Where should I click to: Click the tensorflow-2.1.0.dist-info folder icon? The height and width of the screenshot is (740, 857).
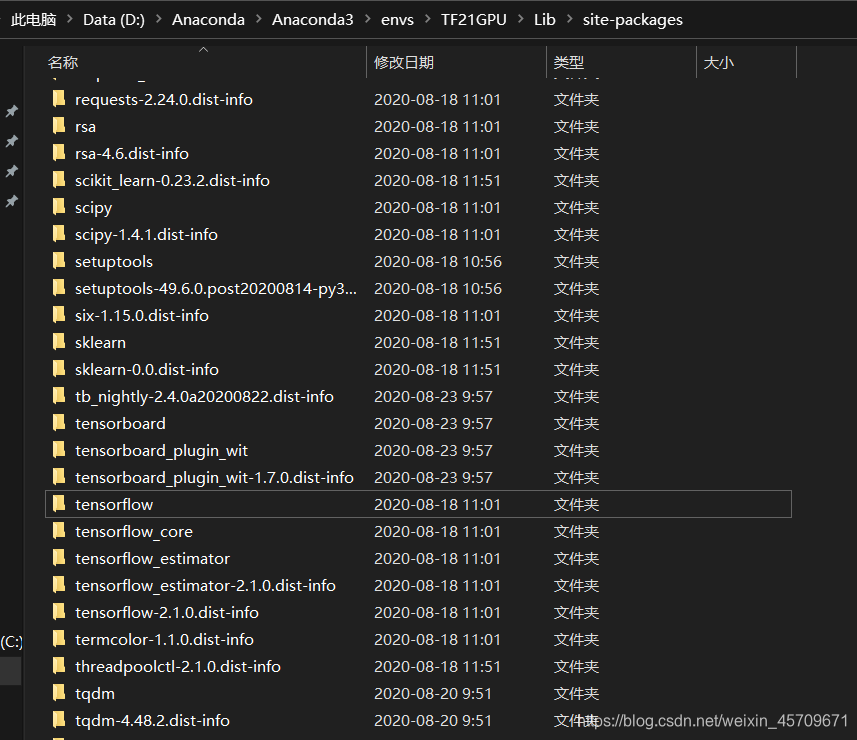[58, 612]
